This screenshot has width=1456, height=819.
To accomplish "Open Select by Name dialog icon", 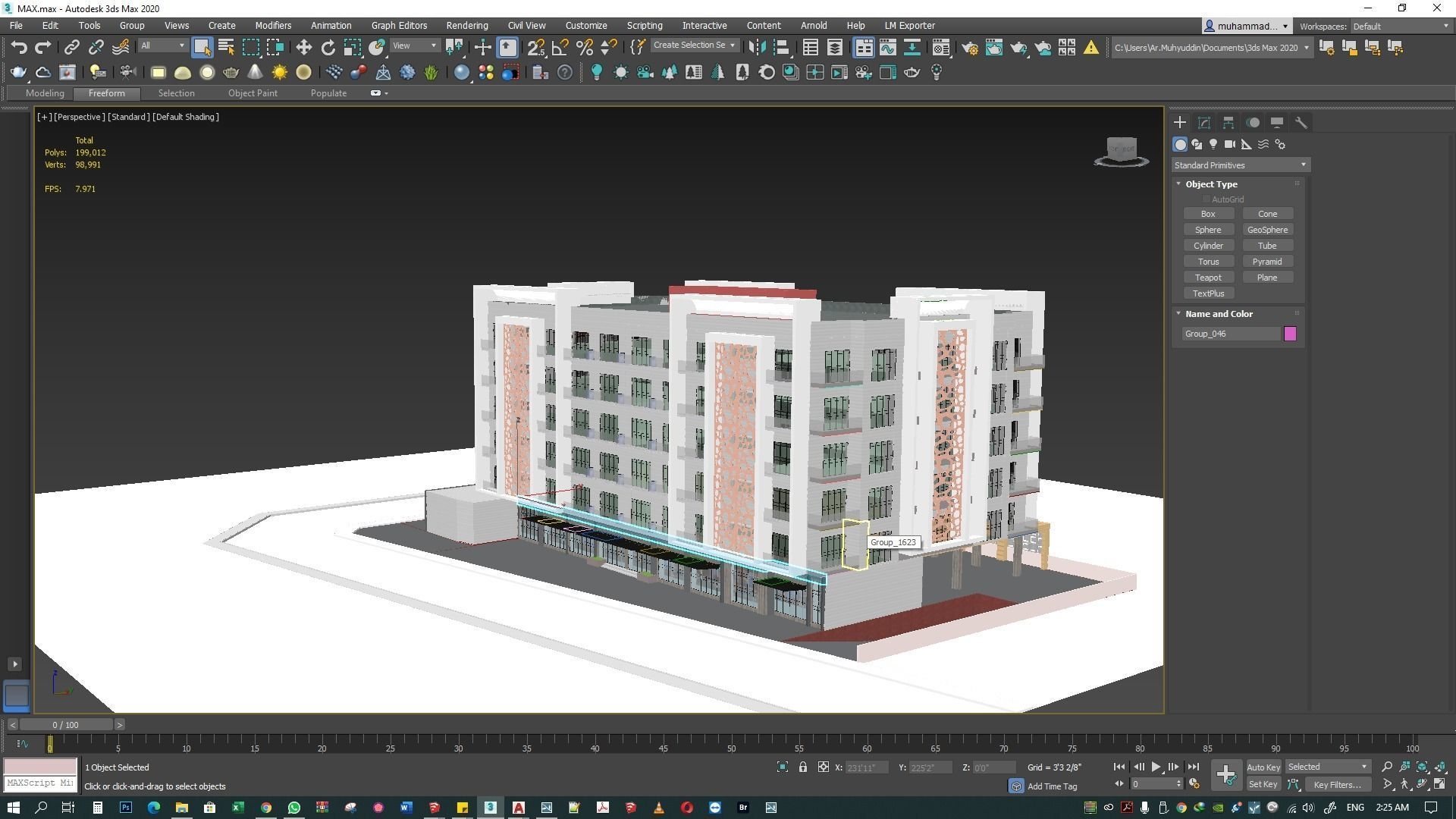I will (226, 47).
